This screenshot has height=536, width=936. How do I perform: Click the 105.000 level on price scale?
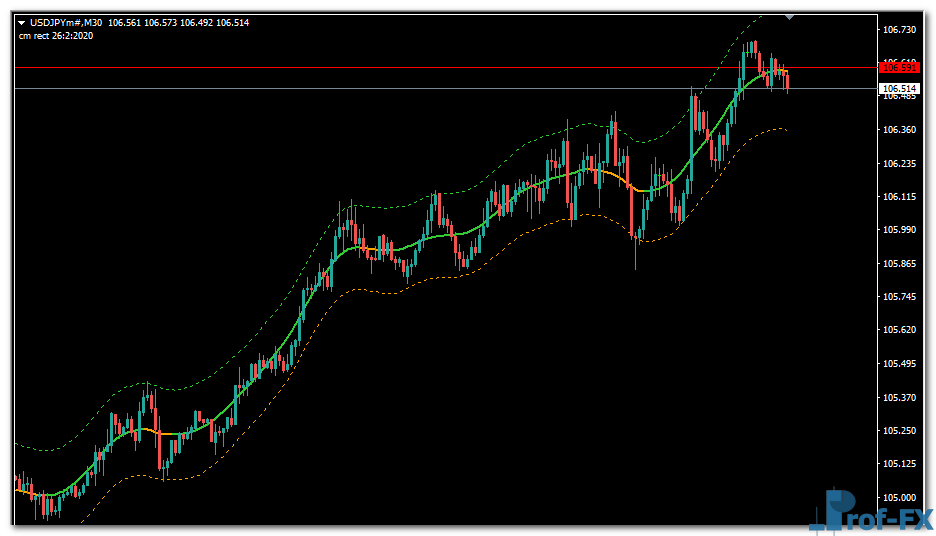pyautogui.click(x=900, y=497)
